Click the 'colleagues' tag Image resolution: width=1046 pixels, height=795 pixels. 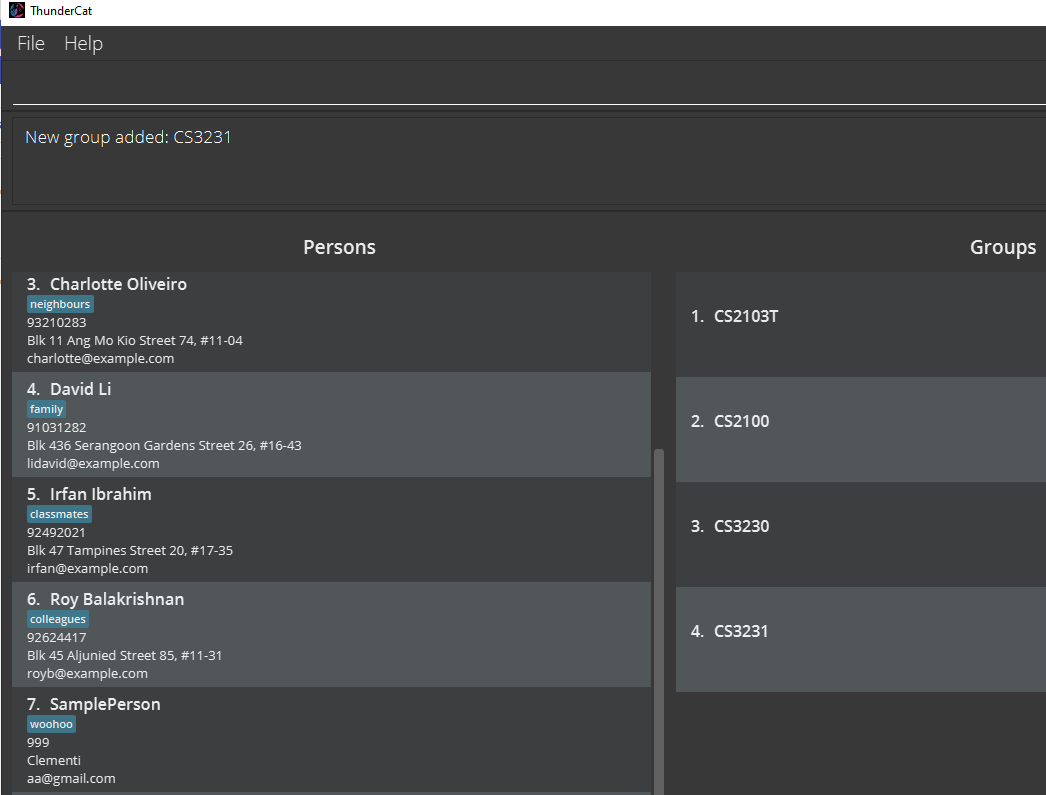point(58,620)
